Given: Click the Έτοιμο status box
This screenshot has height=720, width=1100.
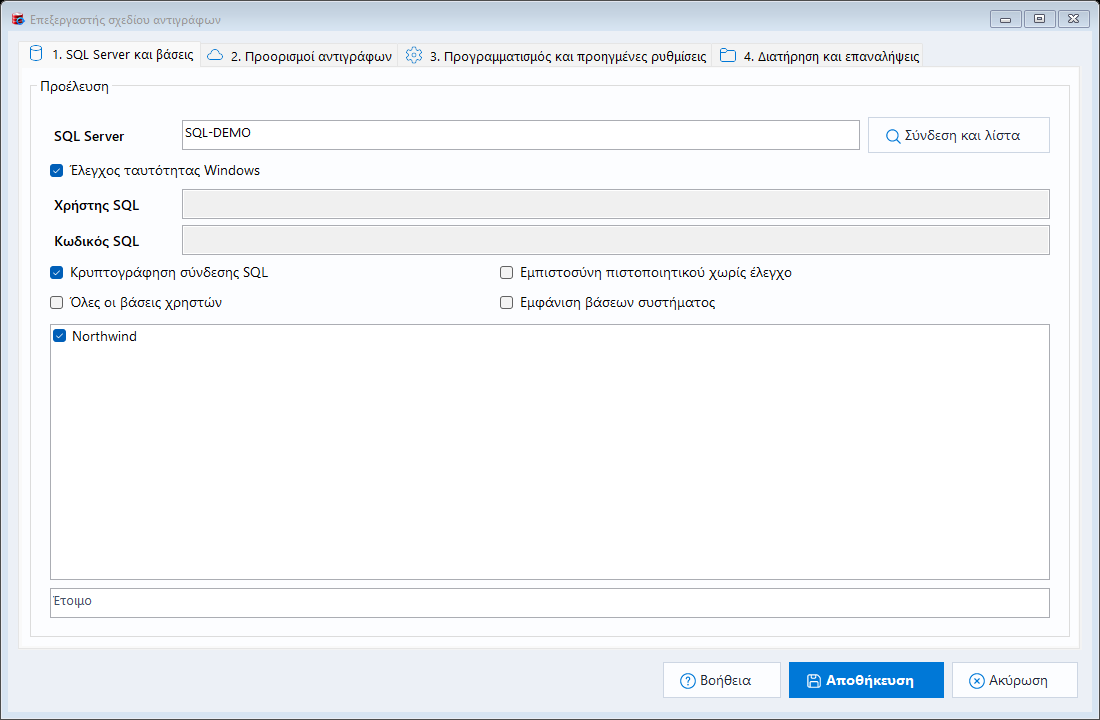Looking at the screenshot, I should pos(550,603).
